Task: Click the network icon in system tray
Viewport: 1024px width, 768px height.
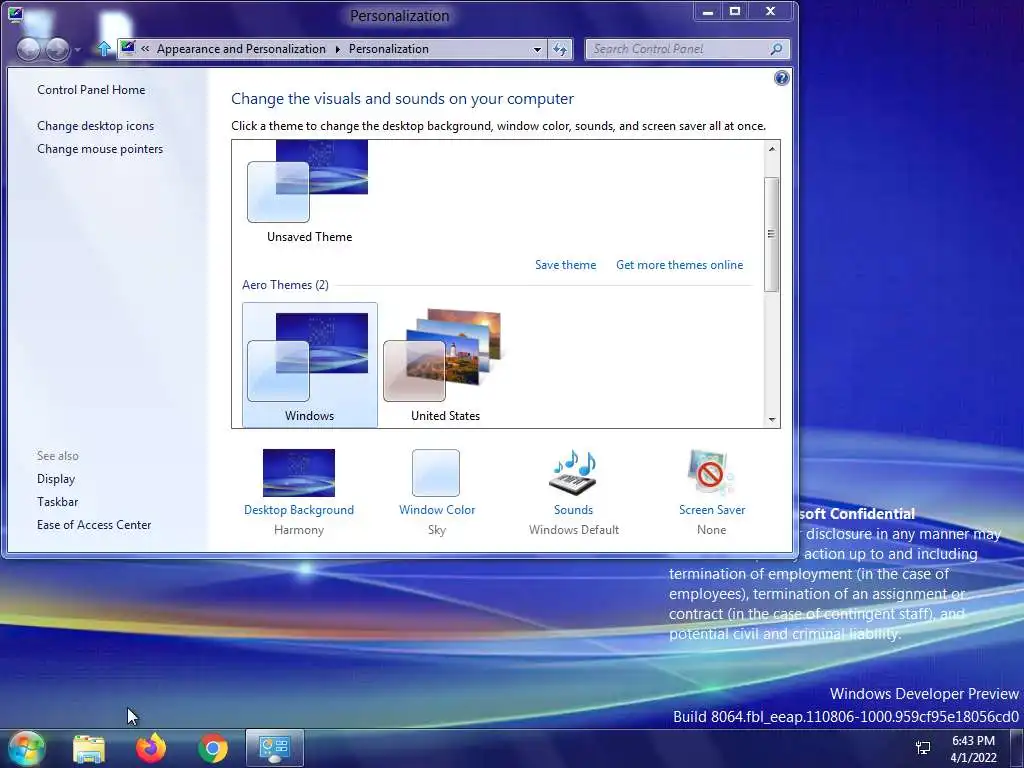Action: (x=923, y=748)
